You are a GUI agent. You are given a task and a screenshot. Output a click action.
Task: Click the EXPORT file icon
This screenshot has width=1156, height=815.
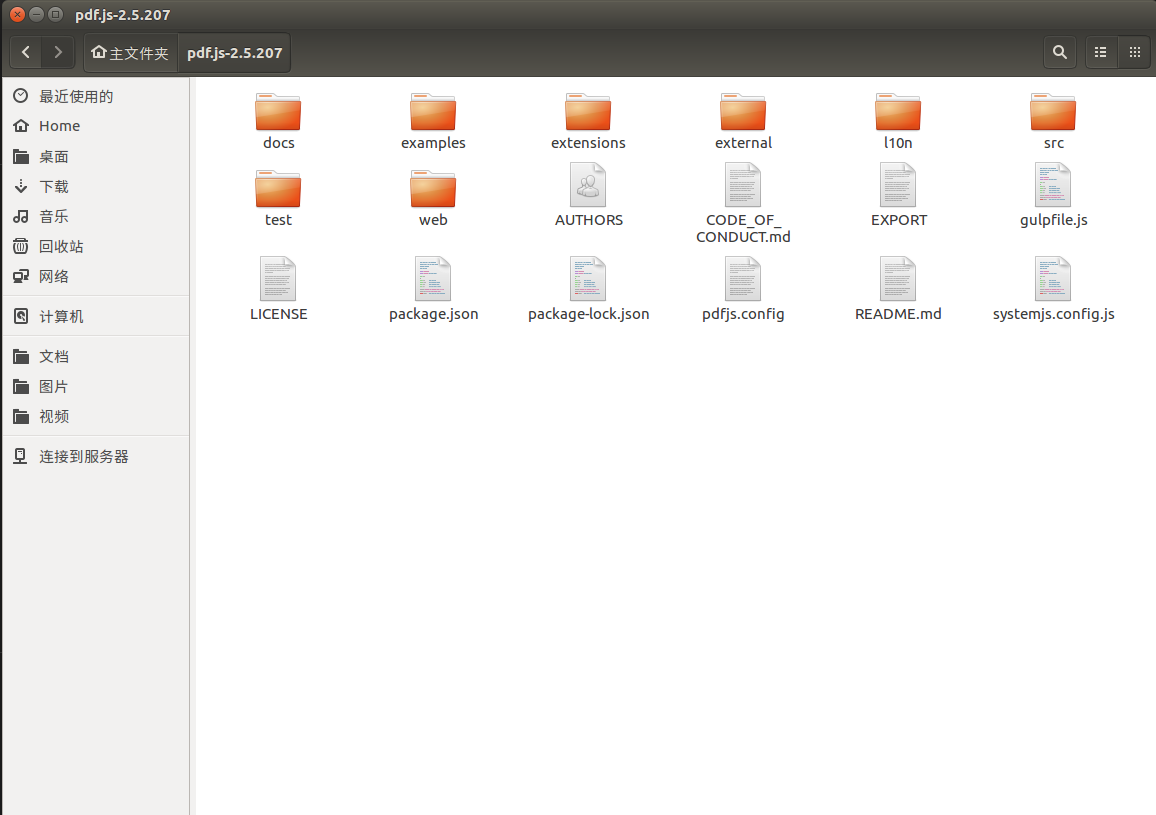(x=897, y=185)
